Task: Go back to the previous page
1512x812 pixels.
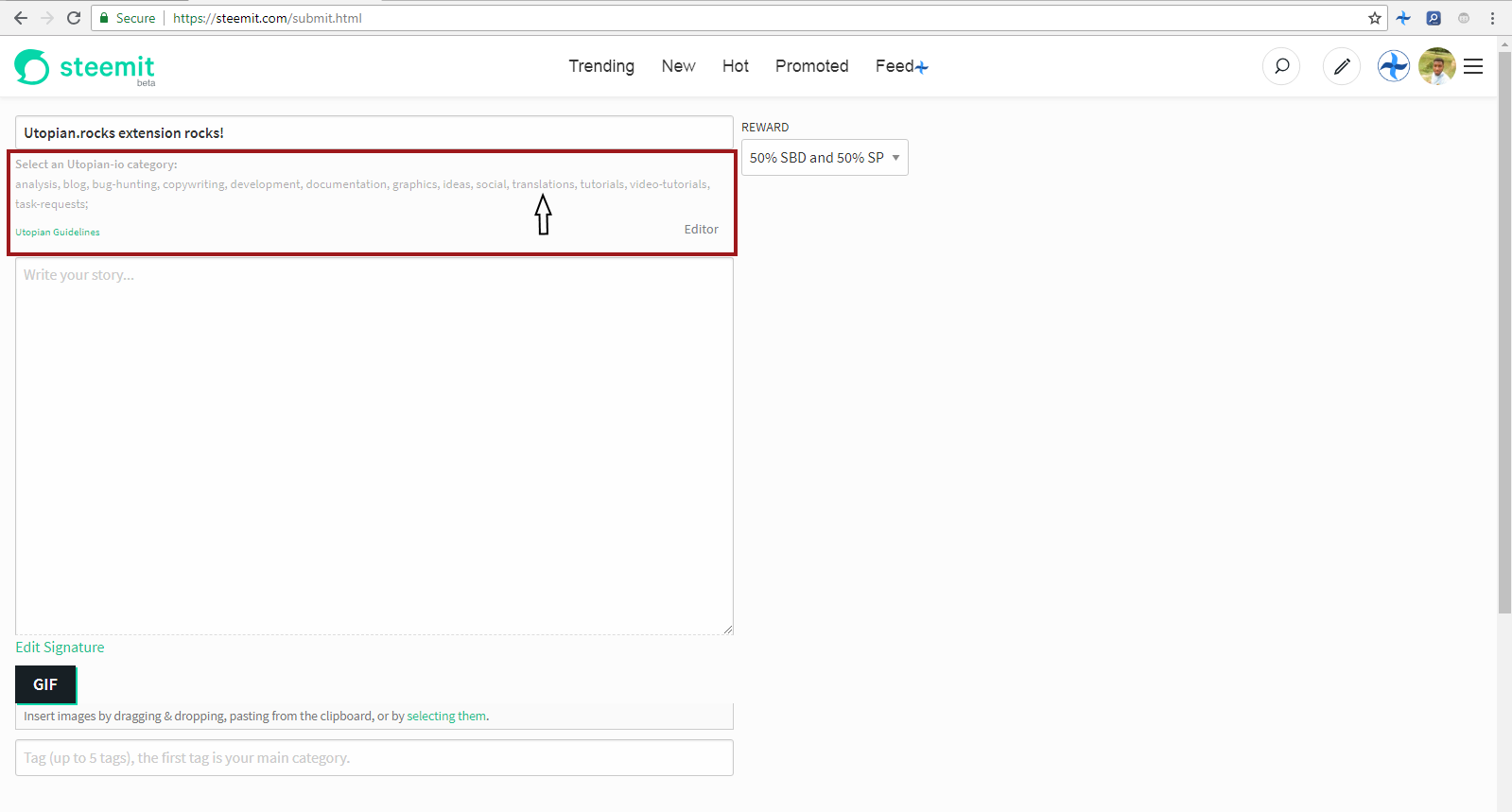Action: click(21, 18)
